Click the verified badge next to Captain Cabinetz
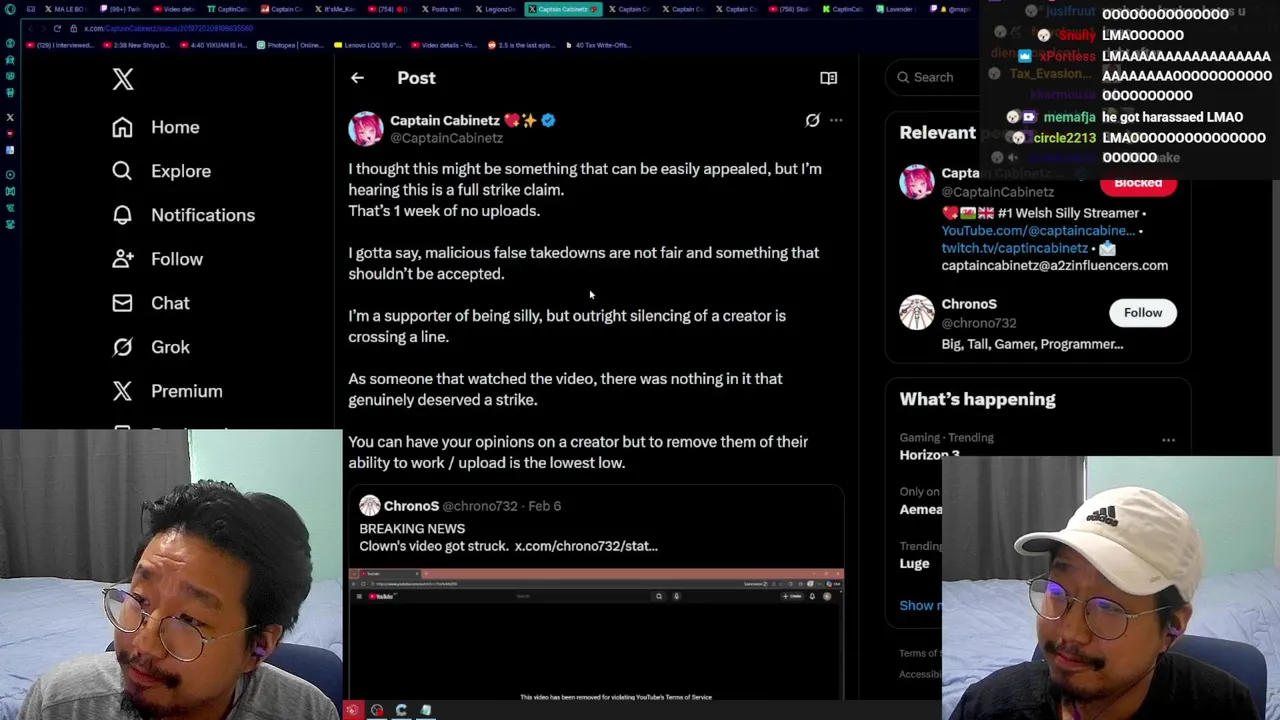Image resolution: width=1280 pixels, height=720 pixels. pos(548,120)
